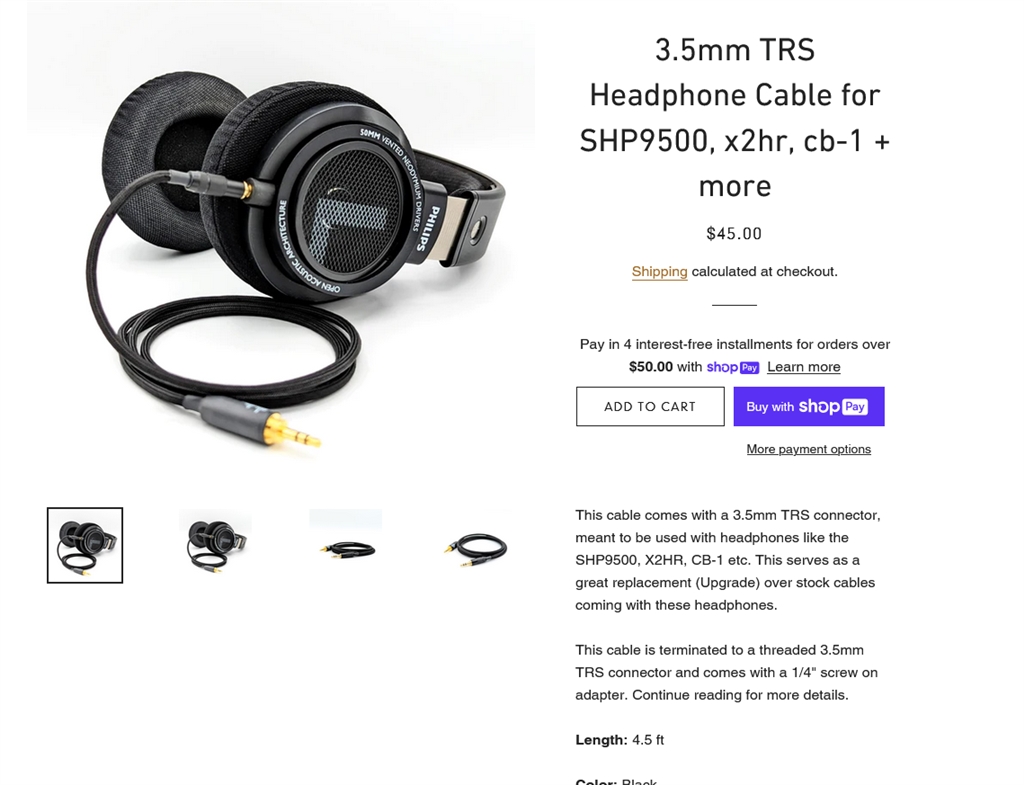This screenshot has width=1024, height=785.
Task: Follow the Shipping policy link
Action: tap(659, 272)
